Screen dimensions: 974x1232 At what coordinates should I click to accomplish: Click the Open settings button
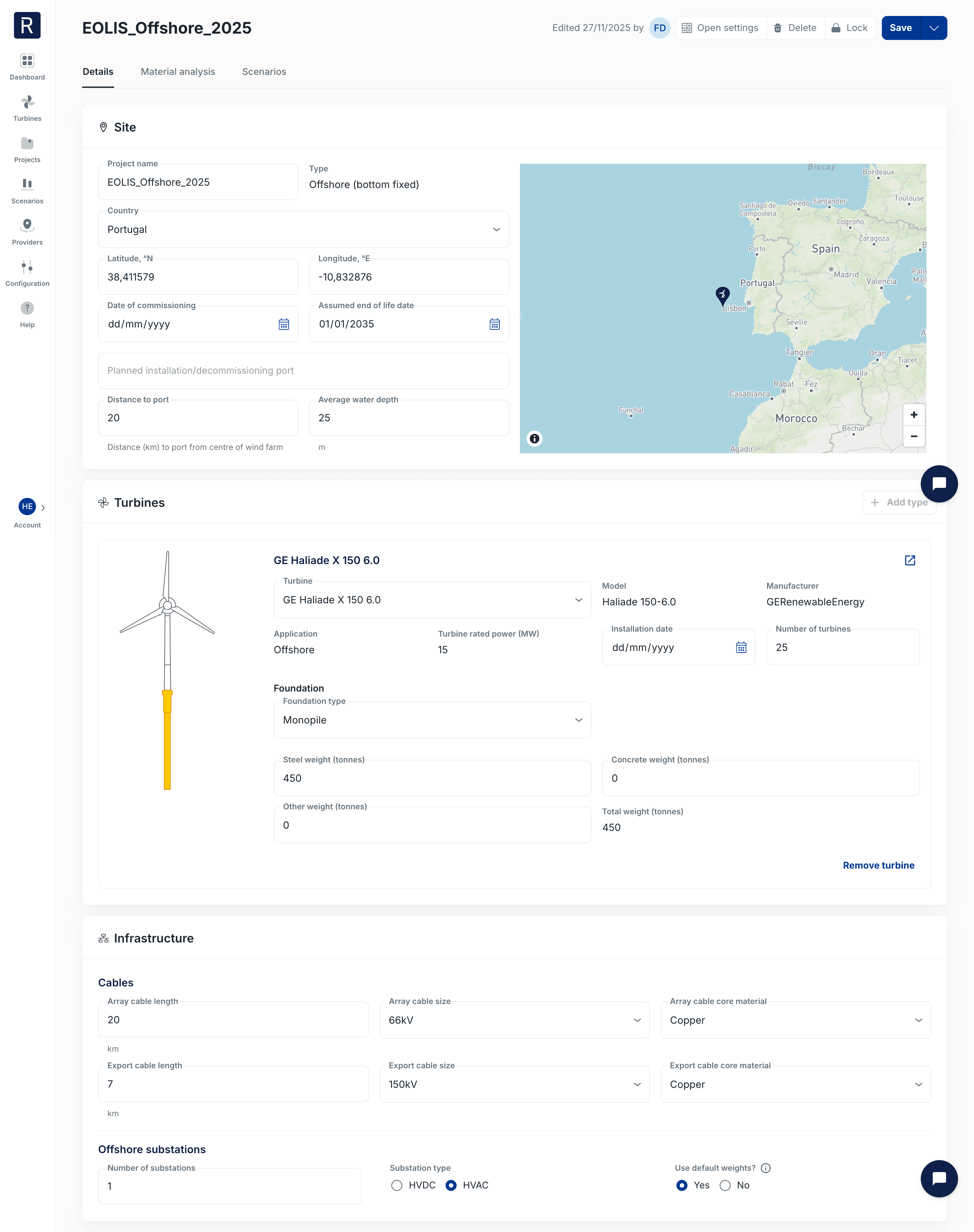(x=720, y=28)
